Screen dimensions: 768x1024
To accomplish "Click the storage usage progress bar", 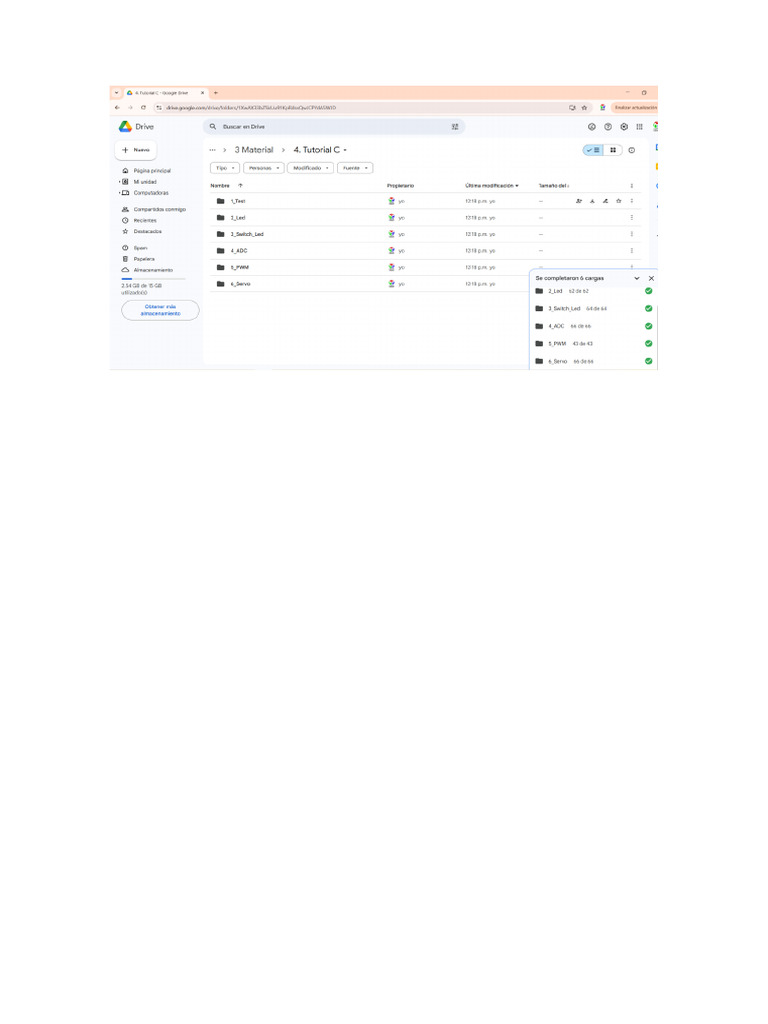I will pyautogui.click(x=153, y=279).
